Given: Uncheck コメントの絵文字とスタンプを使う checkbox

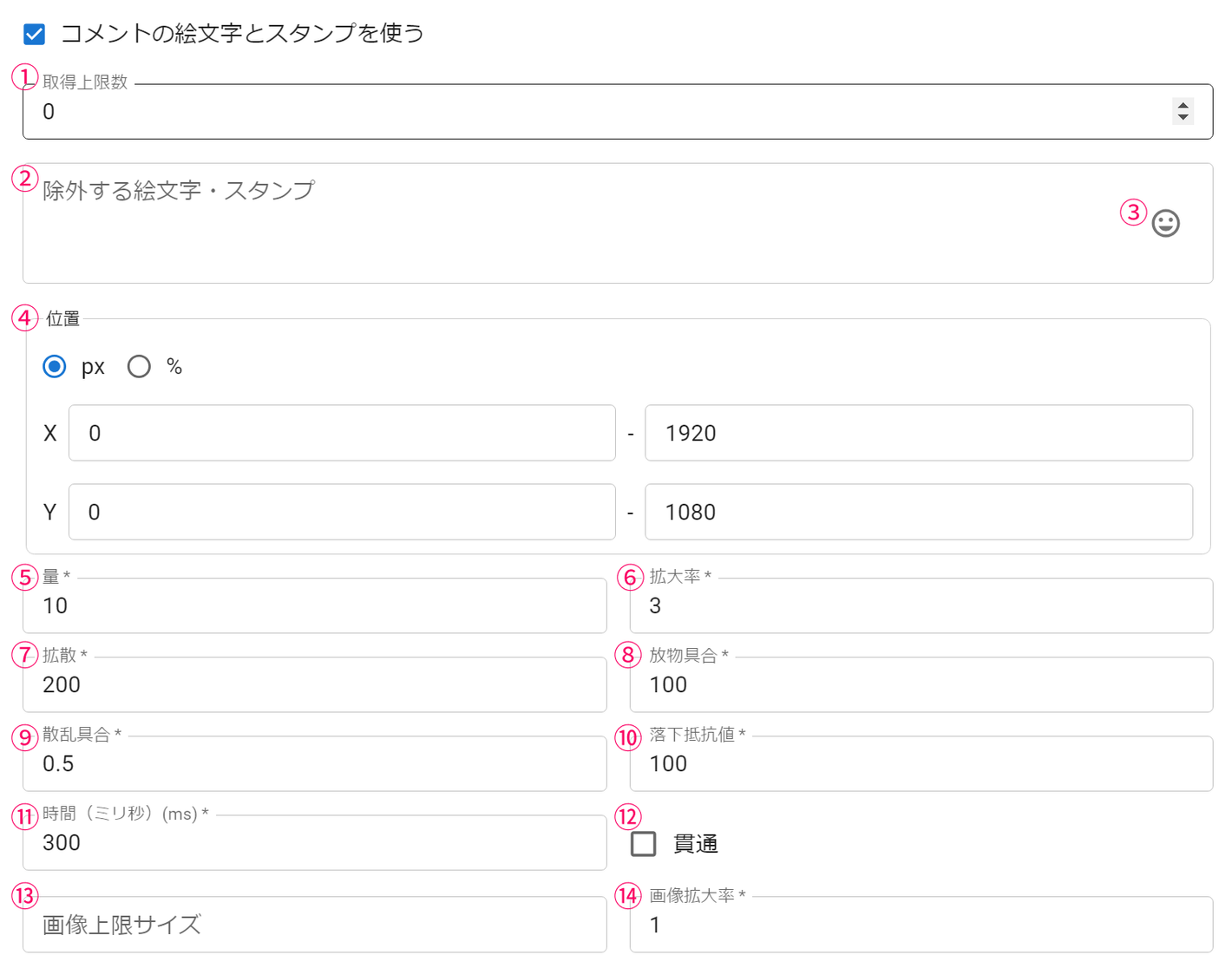Looking at the screenshot, I should point(35,34).
